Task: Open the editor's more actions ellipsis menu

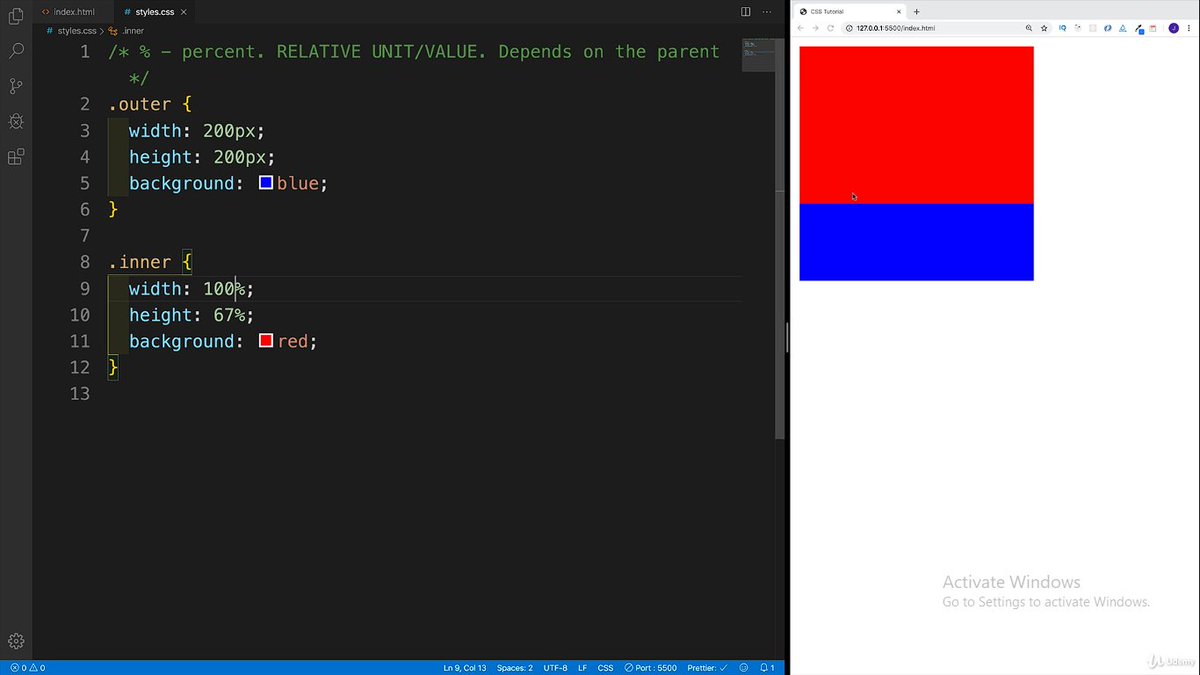Action: [x=766, y=10]
